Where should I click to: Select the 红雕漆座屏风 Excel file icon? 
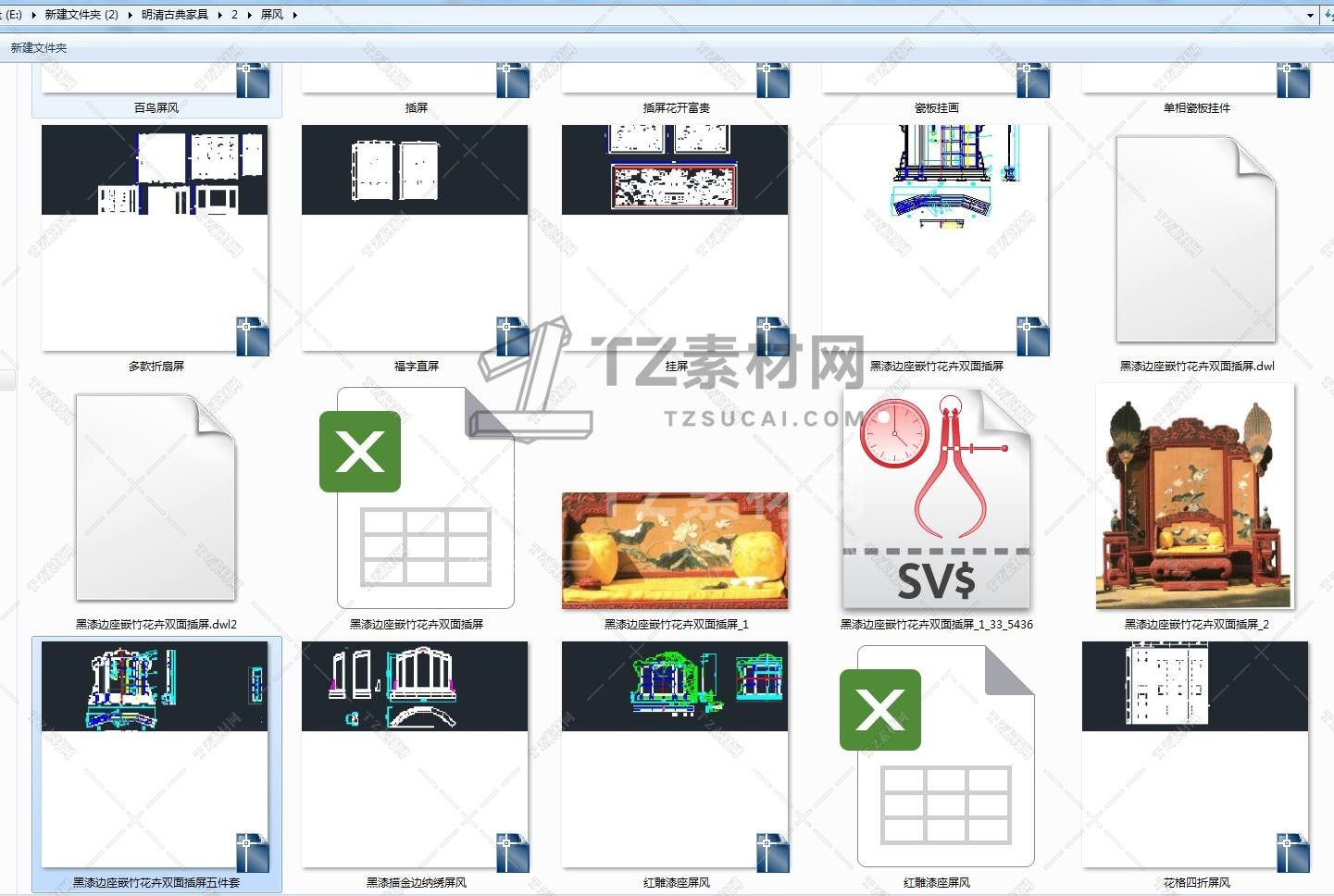click(936, 756)
